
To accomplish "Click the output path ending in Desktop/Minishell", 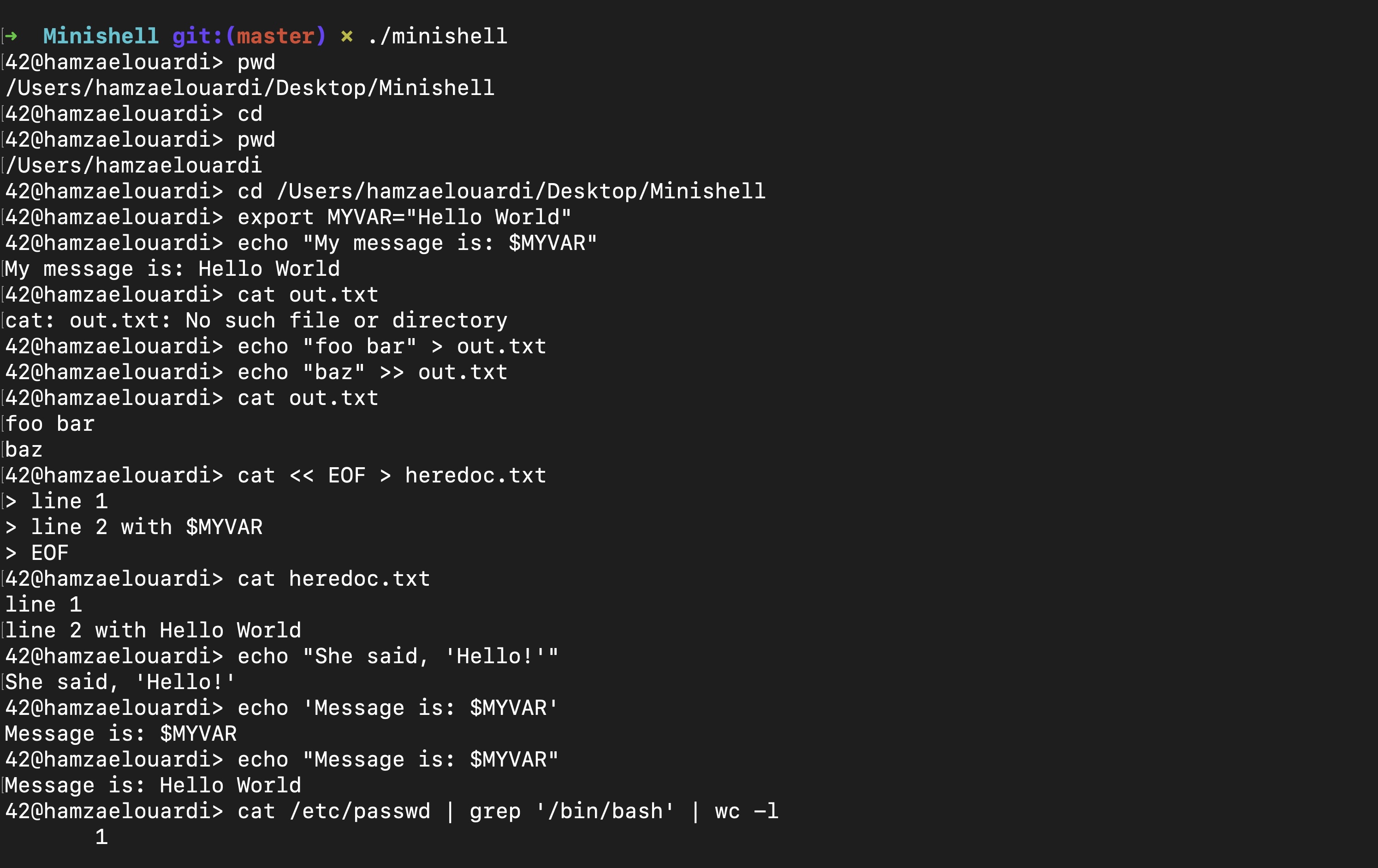I will (250, 88).
